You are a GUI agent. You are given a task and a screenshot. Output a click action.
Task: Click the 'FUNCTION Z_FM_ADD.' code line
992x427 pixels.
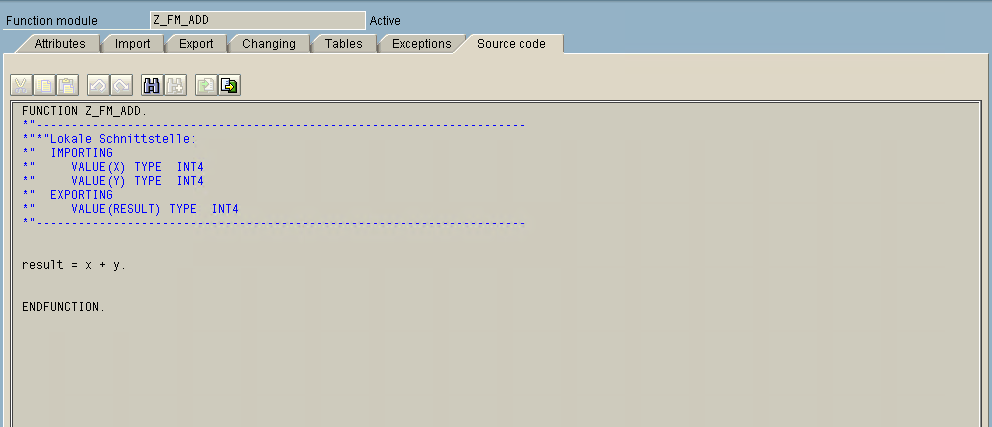(x=84, y=111)
